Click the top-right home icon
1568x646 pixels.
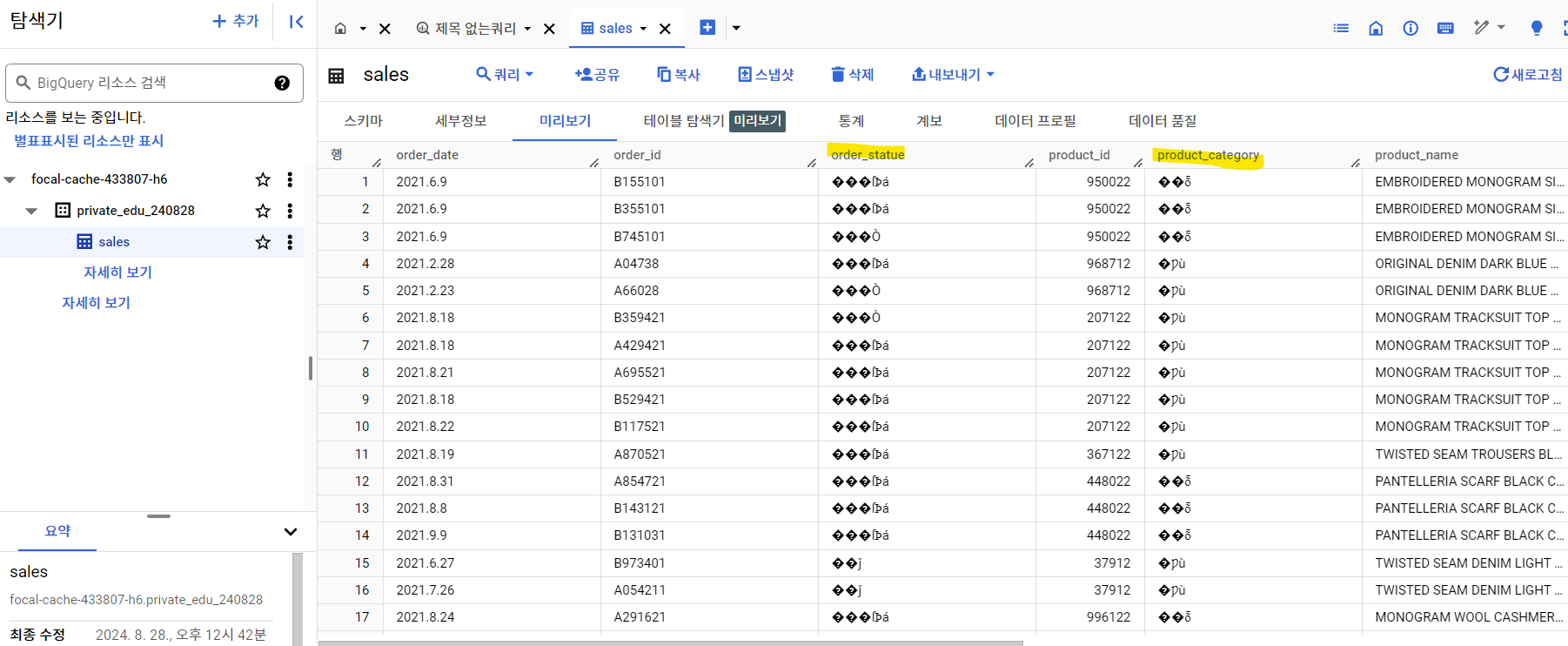pyautogui.click(x=1376, y=29)
